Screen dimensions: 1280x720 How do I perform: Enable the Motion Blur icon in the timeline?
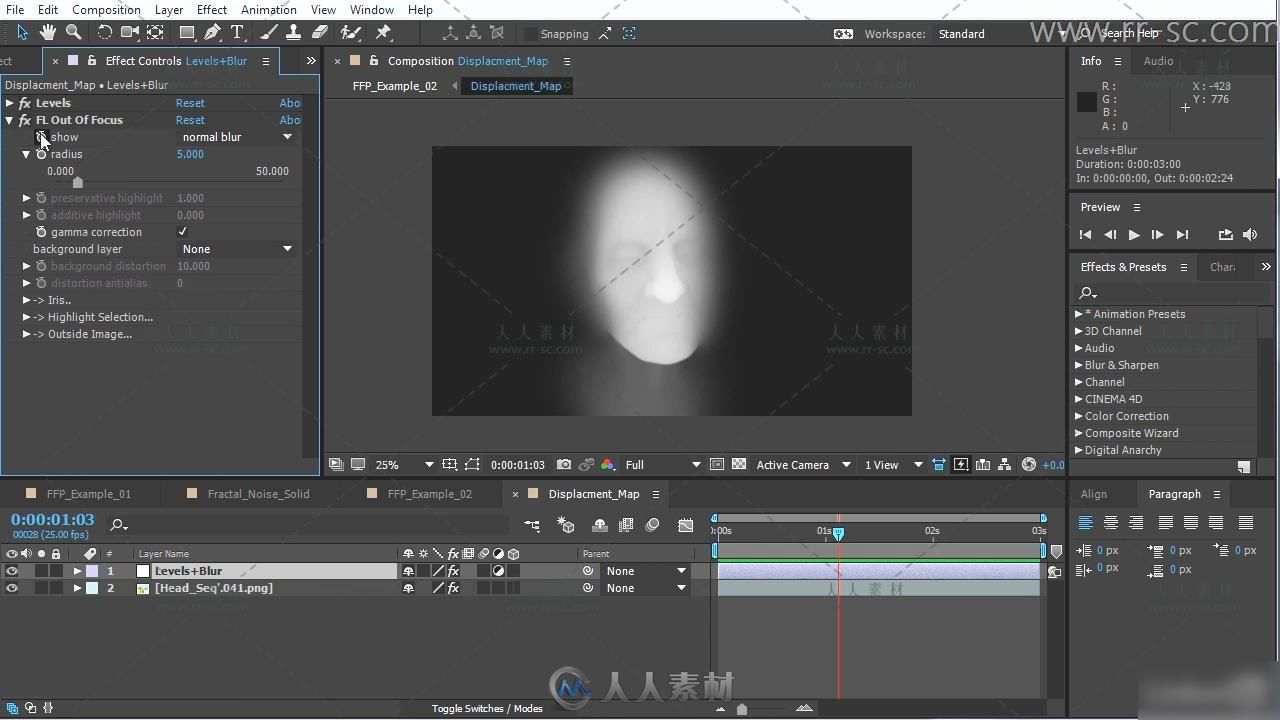(x=653, y=525)
